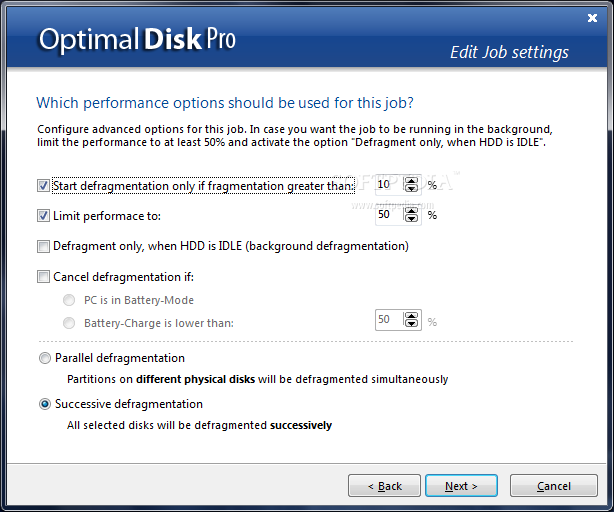614x512 pixels.
Task: Return with the Back button
Action: coord(385,486)
